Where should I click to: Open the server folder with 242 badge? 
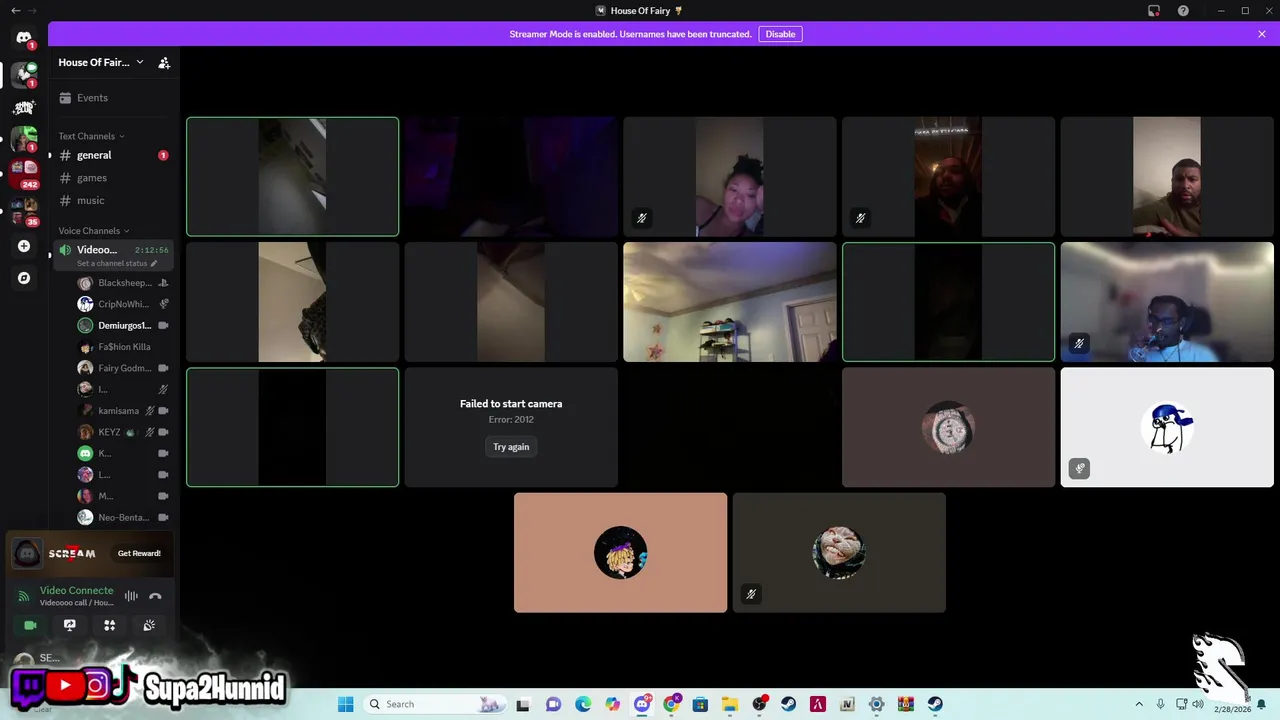pyautogui.click(x=24, y=174)
